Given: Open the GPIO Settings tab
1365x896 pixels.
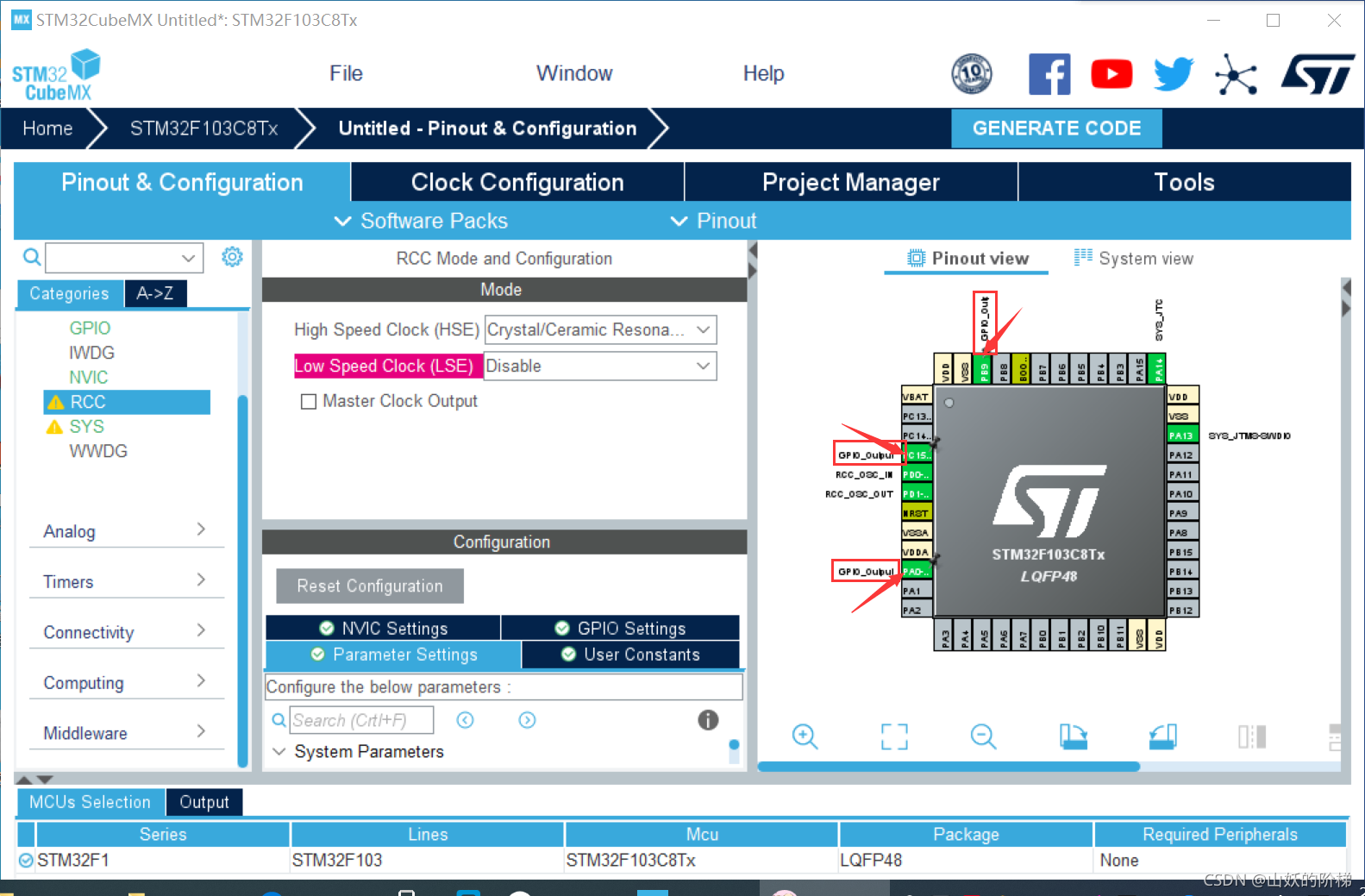Looking at the screenshot, I should [x=620, y=628].
